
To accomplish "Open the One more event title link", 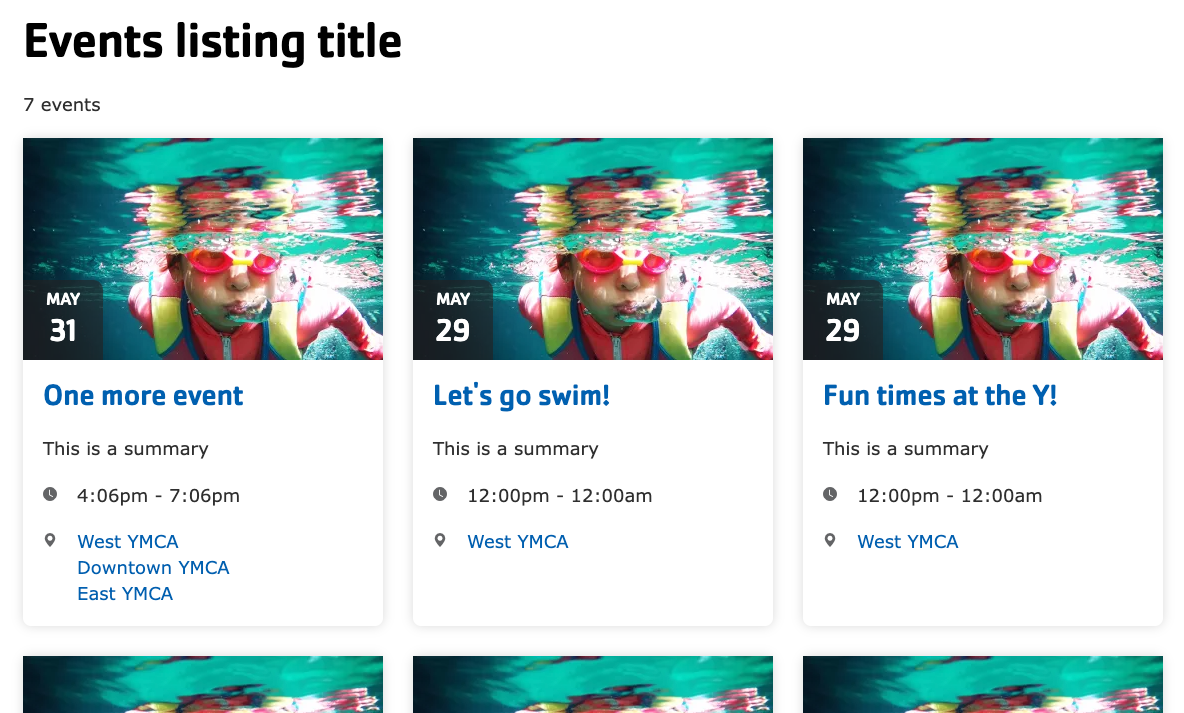I will point(143,396).
